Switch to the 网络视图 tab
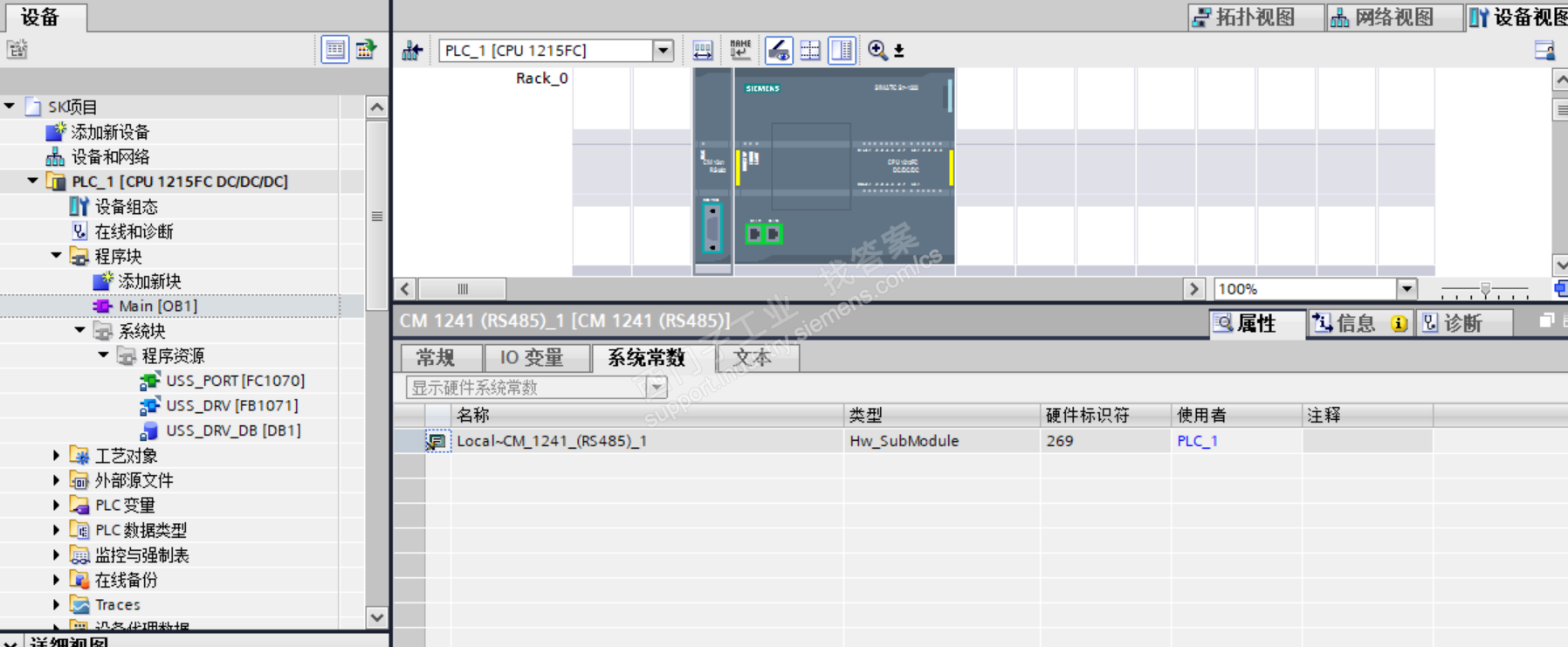 (1393, 17)
